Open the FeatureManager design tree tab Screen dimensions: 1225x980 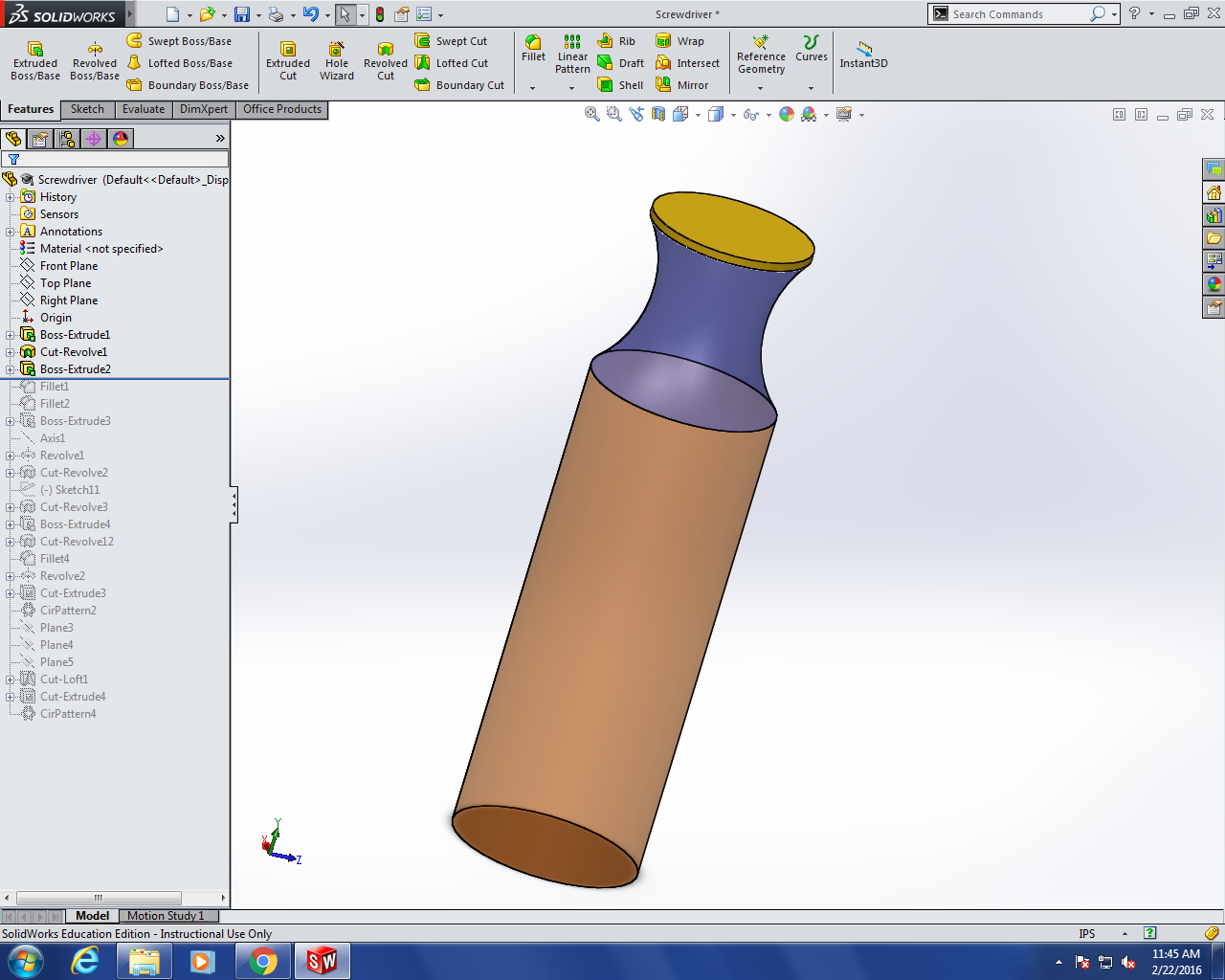click(x=13, y=139)
